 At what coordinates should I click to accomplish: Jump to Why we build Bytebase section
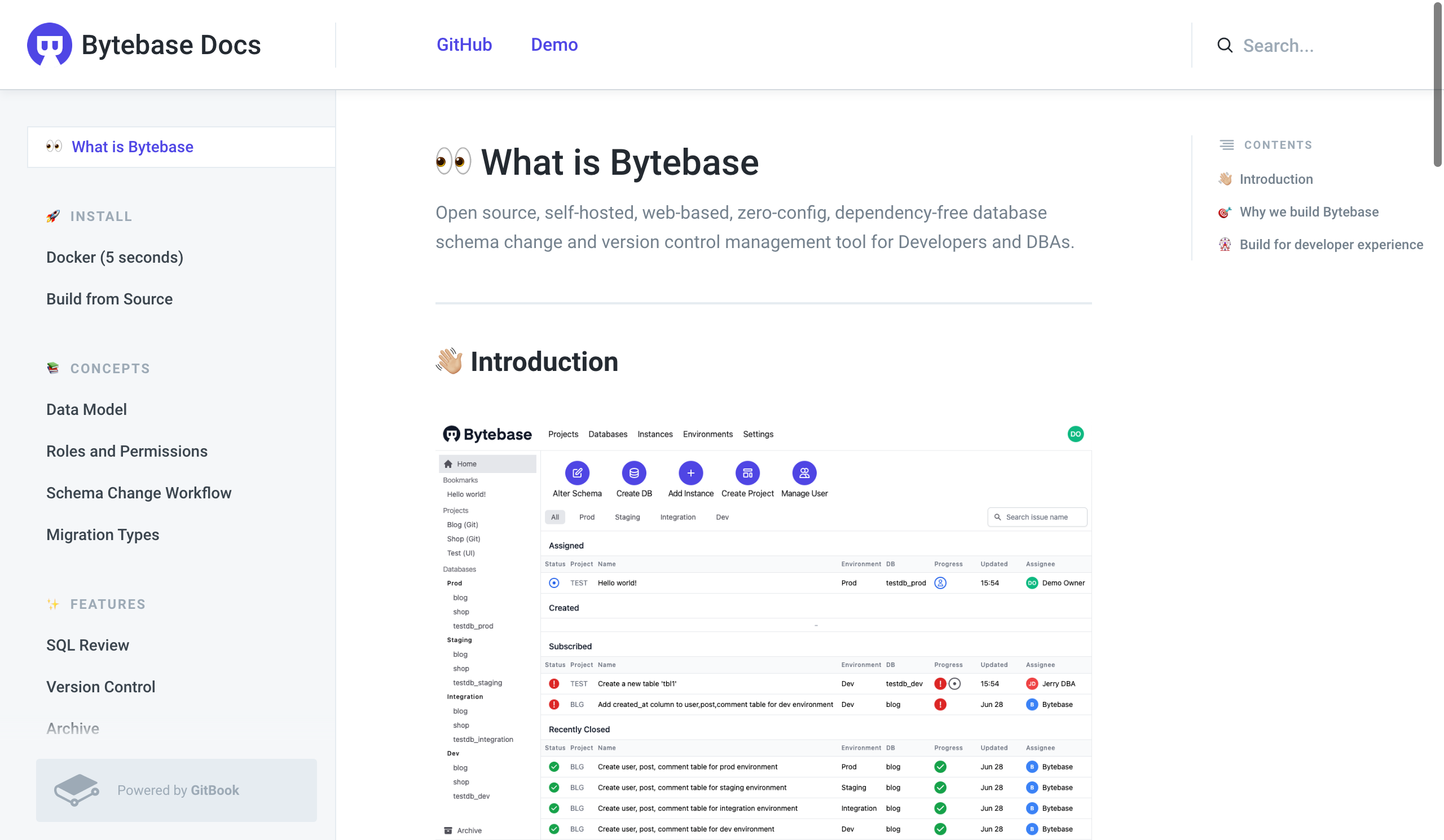tap(1308, 212)
